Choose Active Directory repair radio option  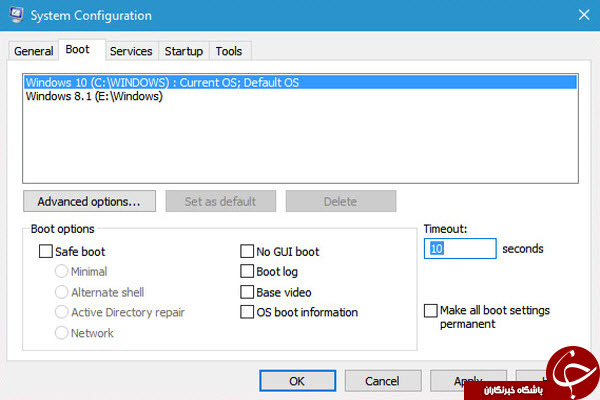point(61,312)
